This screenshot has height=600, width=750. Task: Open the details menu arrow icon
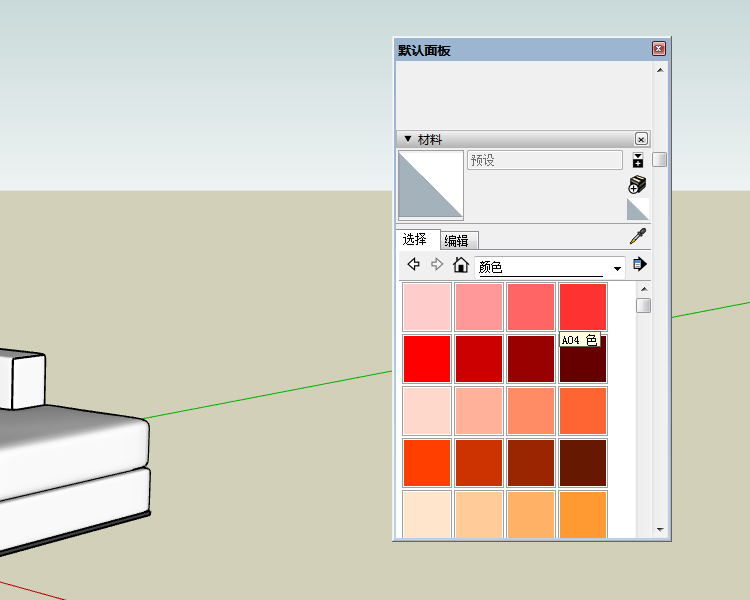point(640,265)
